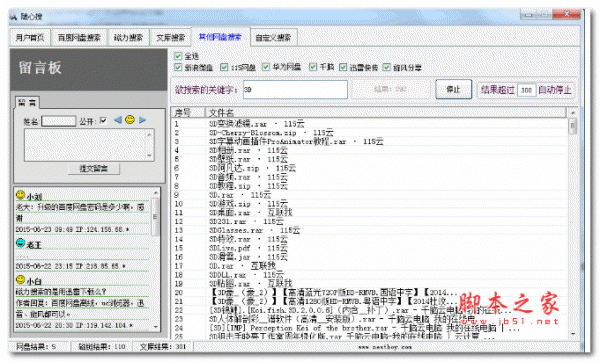Click message list scrollbar down arrow
Image resolution: width=600 pixels, height=362 pixels.
point(155,326)
